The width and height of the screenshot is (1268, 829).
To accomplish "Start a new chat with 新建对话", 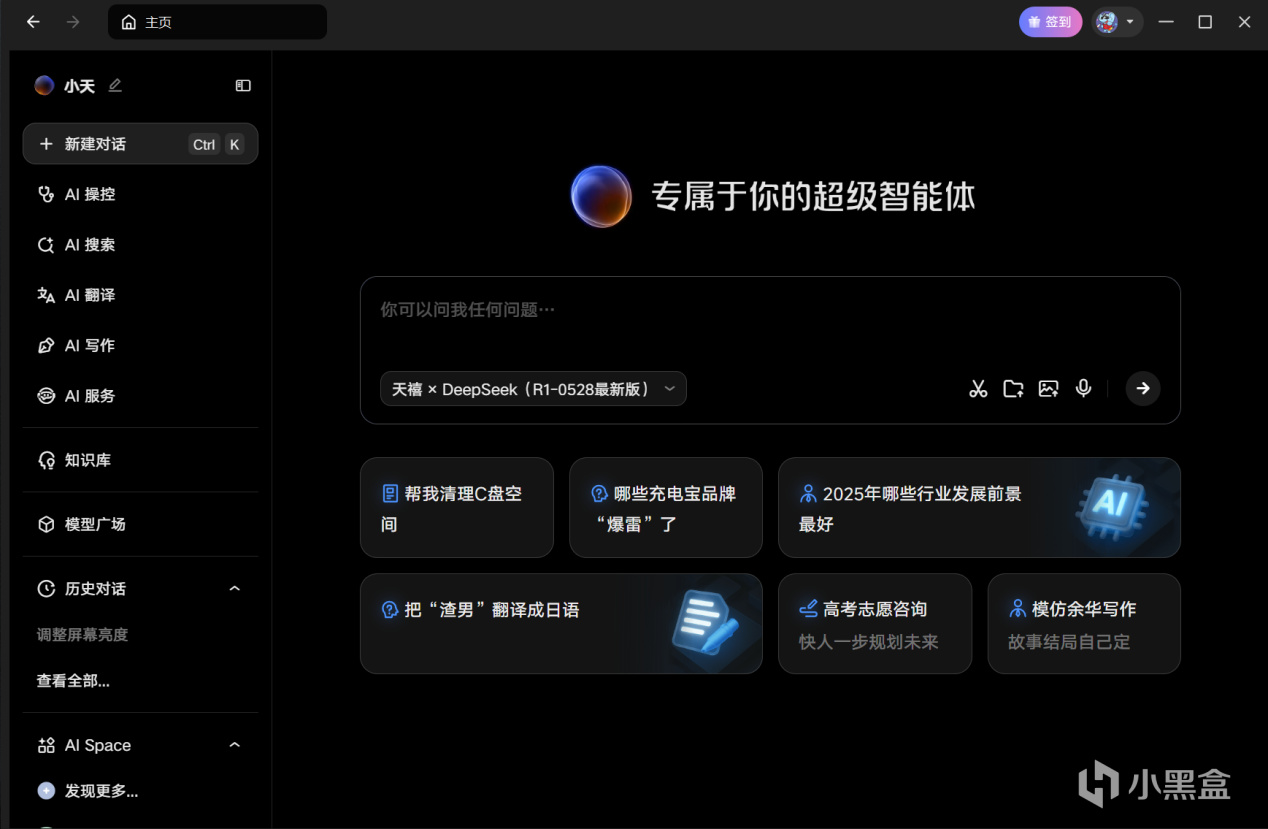I will click(140, 144).
